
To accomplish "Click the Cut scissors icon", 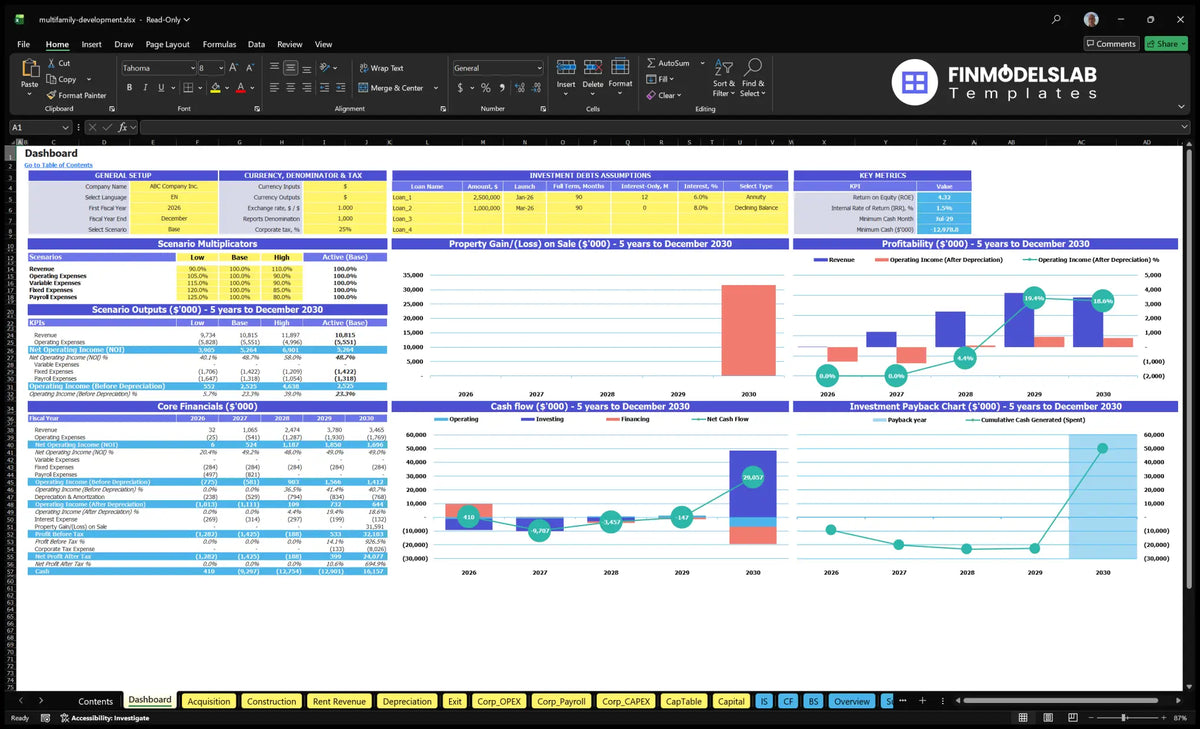I will (51, 63).
